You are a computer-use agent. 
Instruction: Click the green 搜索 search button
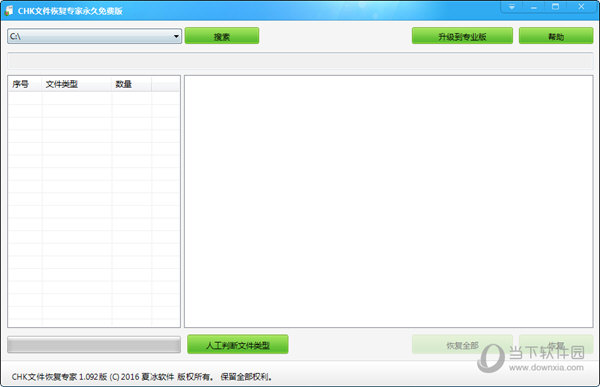(222, 36)
